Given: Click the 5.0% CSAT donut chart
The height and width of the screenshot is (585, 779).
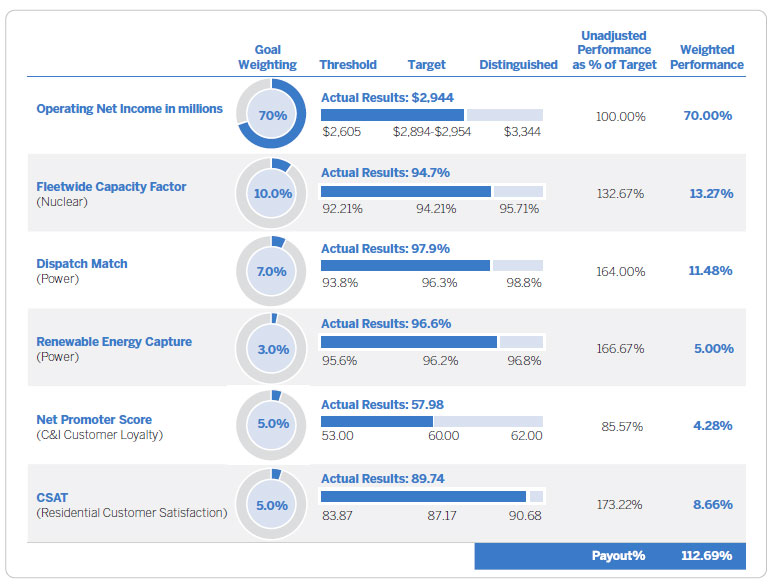Looking at the screenshot, I should pyautogui.click(x=271, y=505).
